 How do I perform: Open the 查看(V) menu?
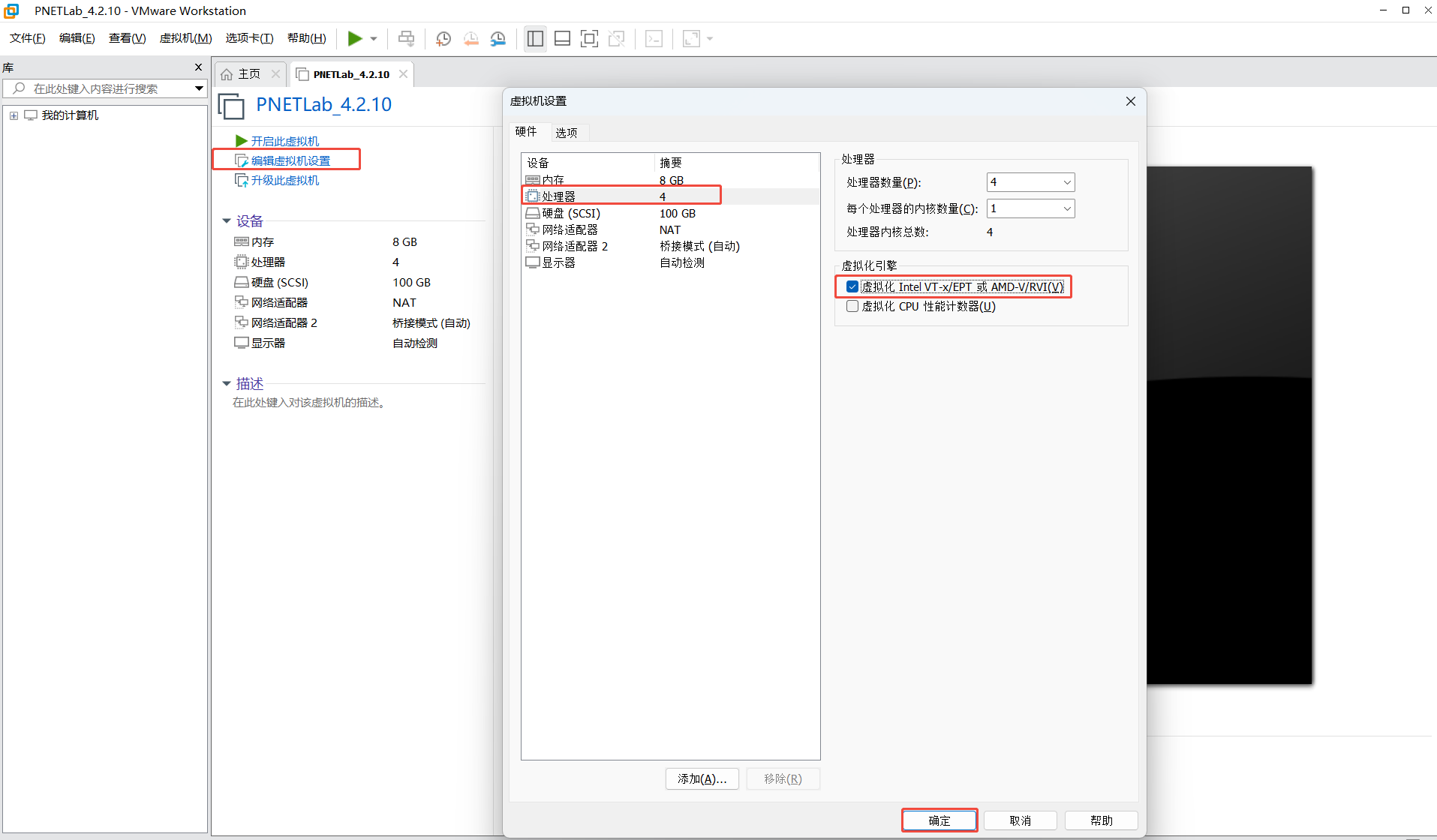click(x=128, y=38)
